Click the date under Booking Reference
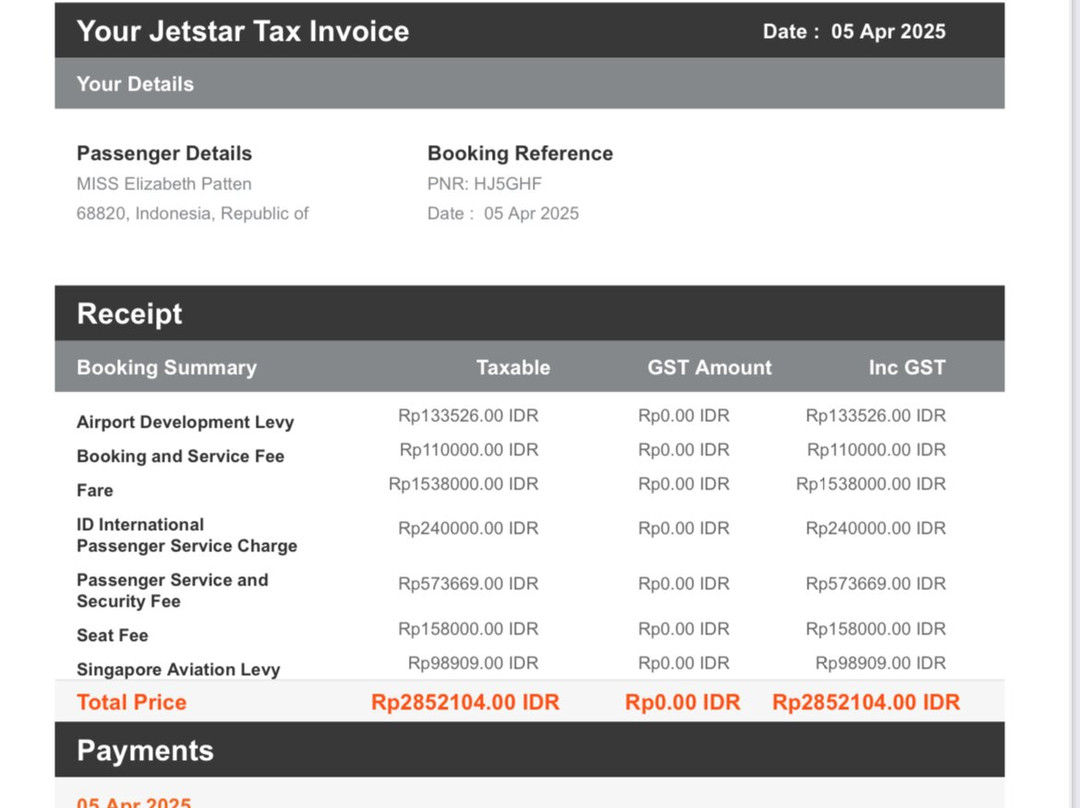This screenshot has height=808, width=1080. (503, 213)
